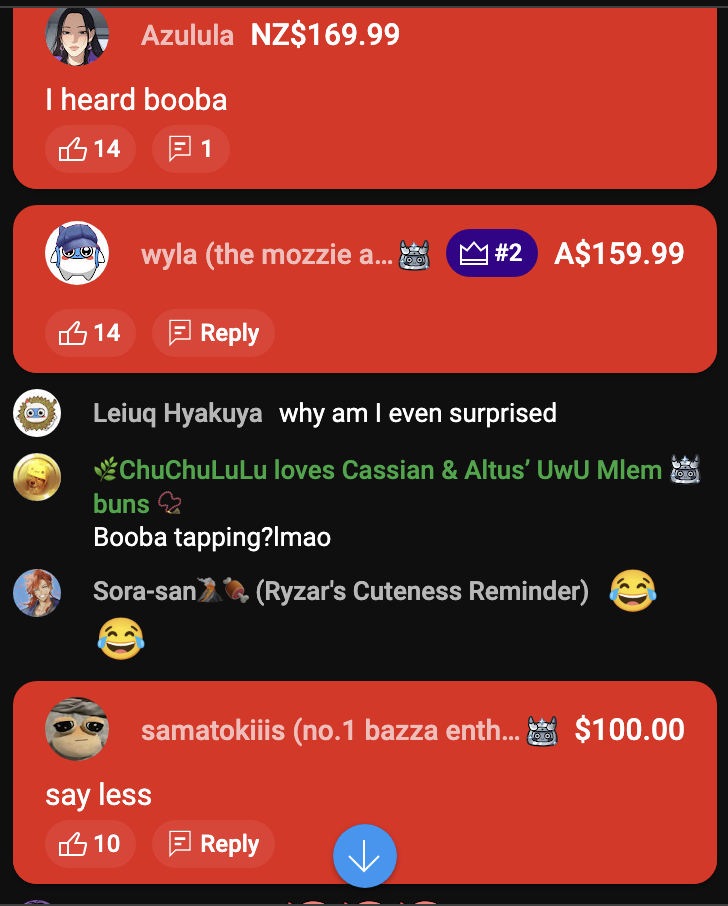Click ChuChuLuLu's gold coin avatar
Viewport: 728px width, 906px height.
point(37,477)
